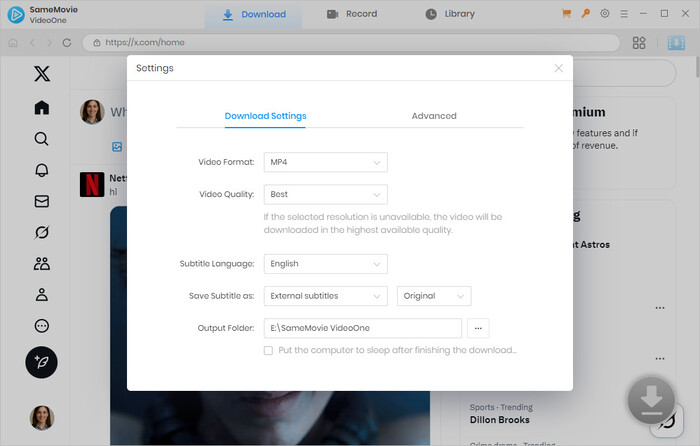
Task: Click the media image icon in composer
Action: [117, 146]
